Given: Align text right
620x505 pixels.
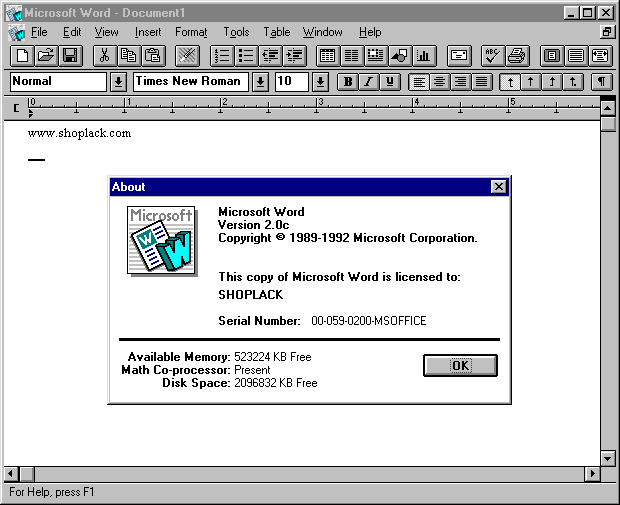Looking at the screenshot, I should point(461,82).
